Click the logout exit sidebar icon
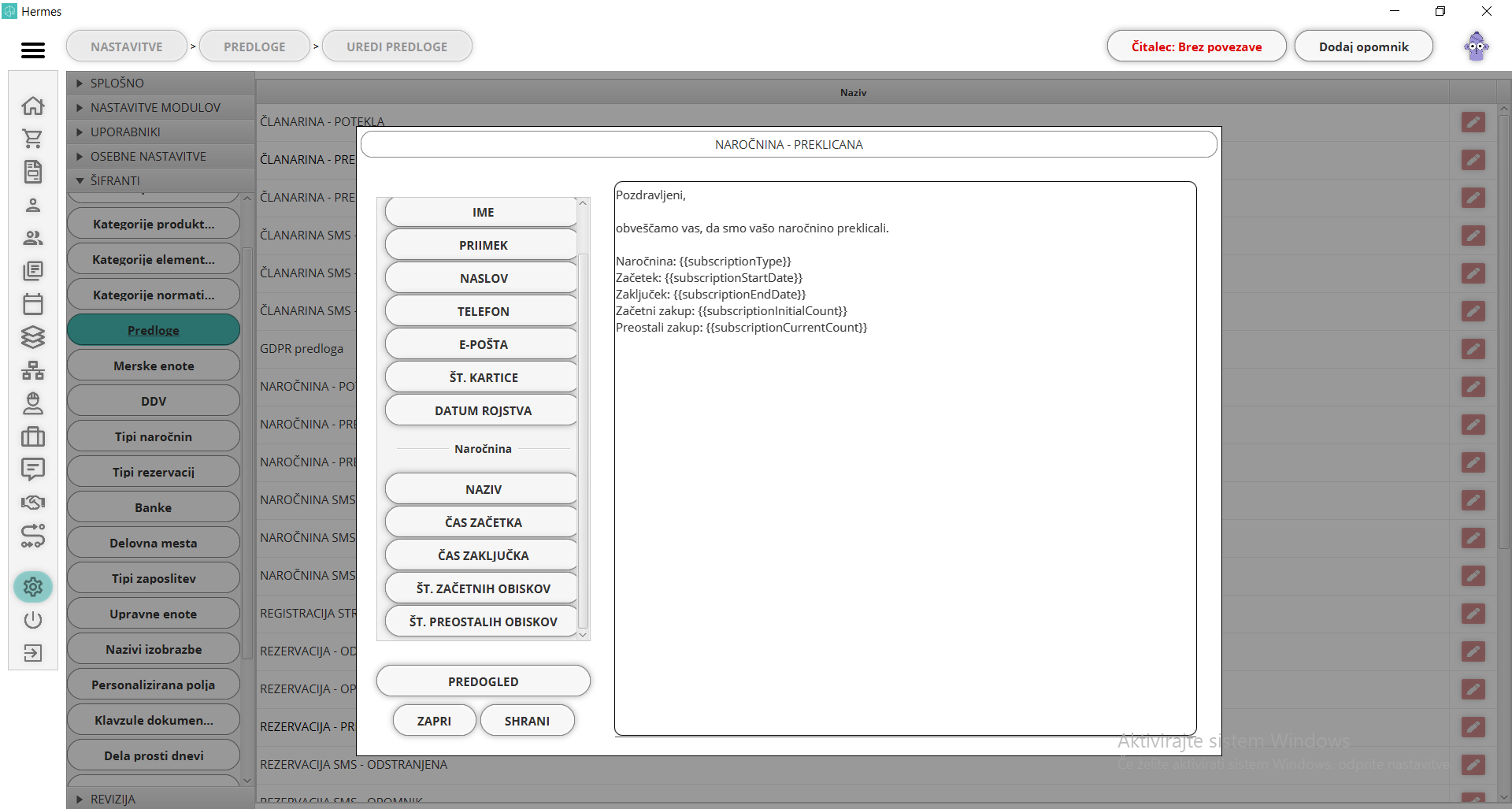The height and width of the screenshot is (809, 1512). [x=32, y=653]
